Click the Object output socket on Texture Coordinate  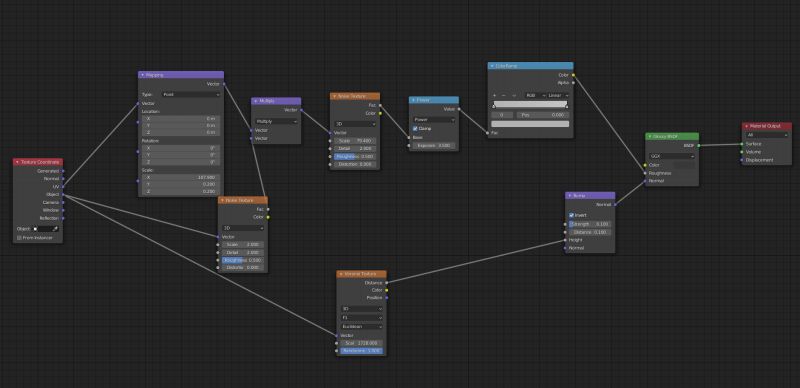pos(63,195)
